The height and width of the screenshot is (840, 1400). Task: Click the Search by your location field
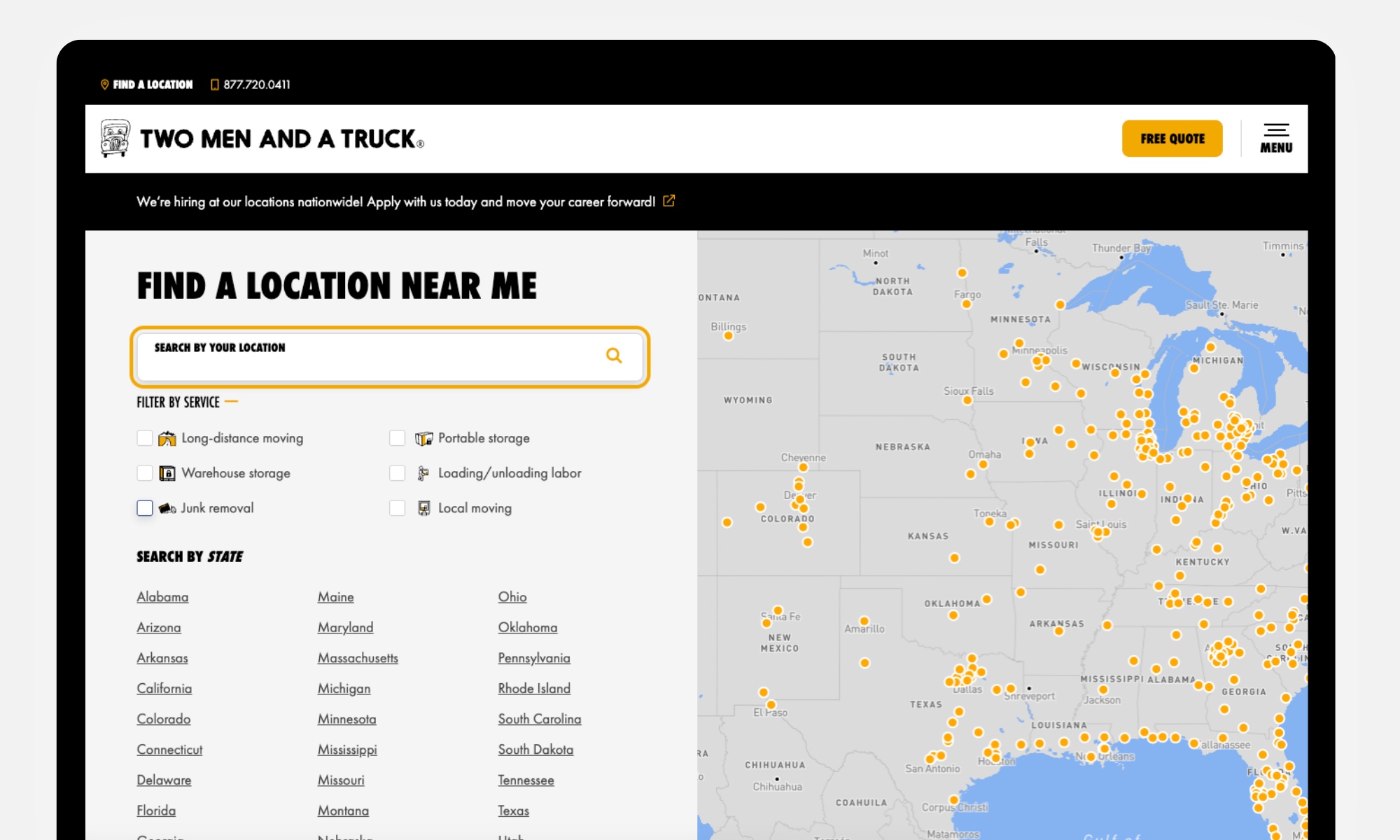(x=390, y=357)
